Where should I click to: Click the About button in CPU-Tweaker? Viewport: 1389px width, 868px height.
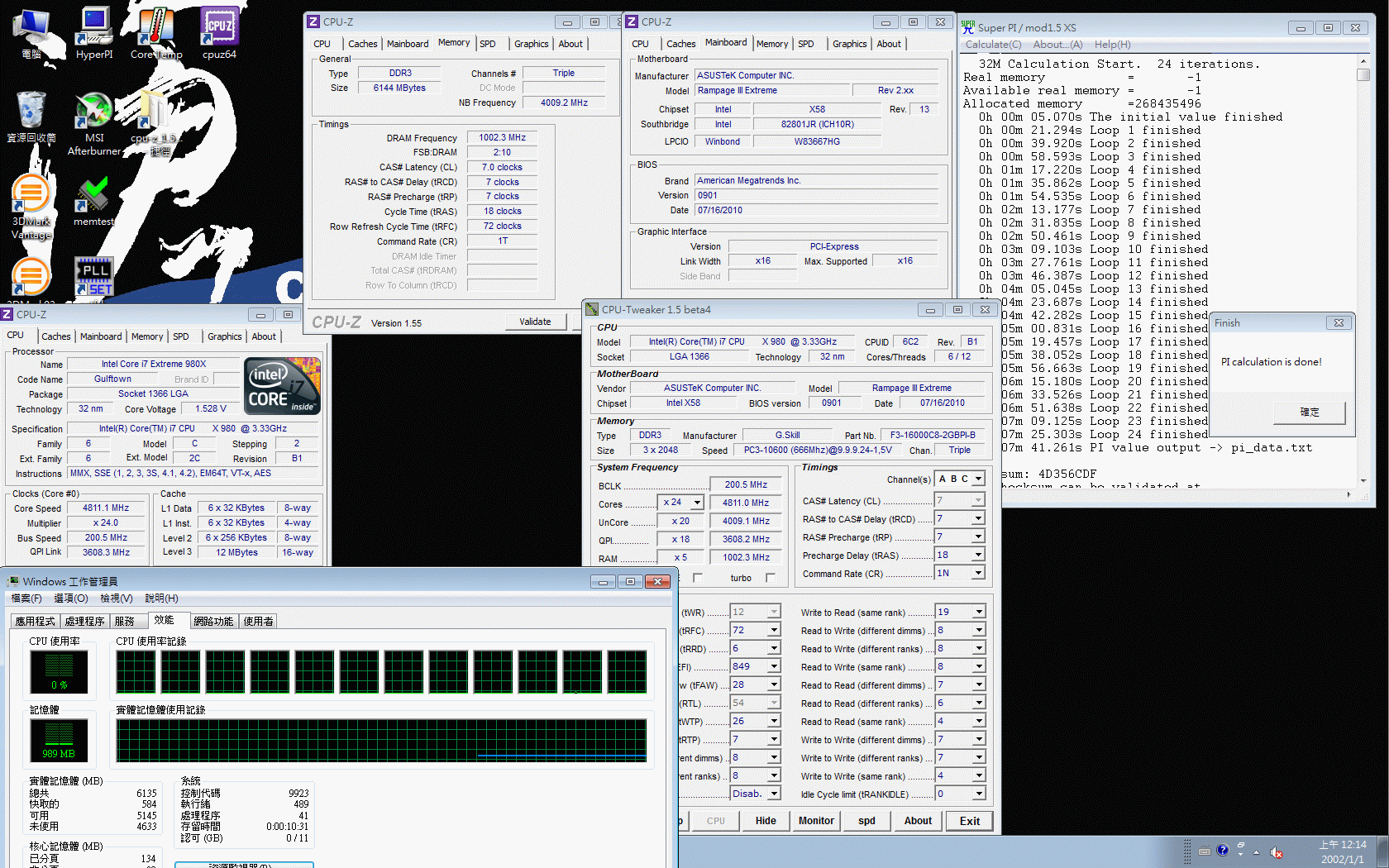pos(918,821)
